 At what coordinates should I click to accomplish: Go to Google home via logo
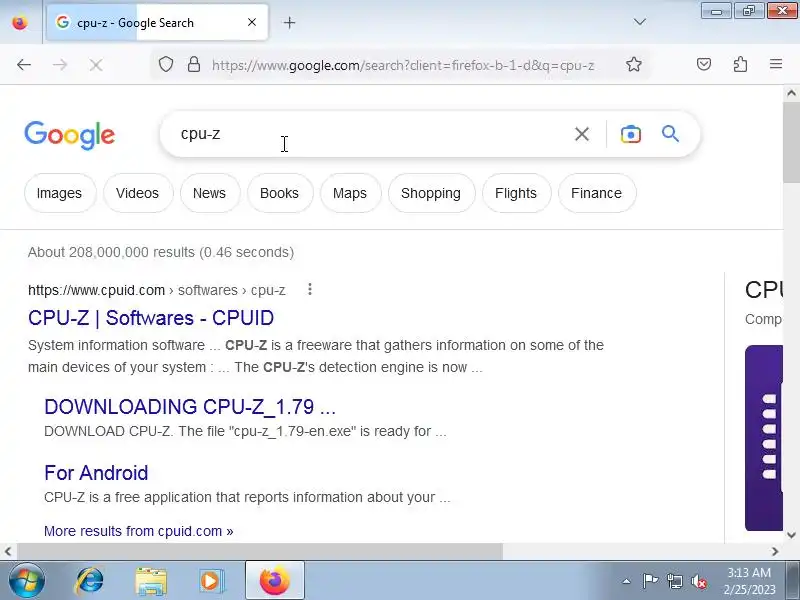[x=69, y=135]
